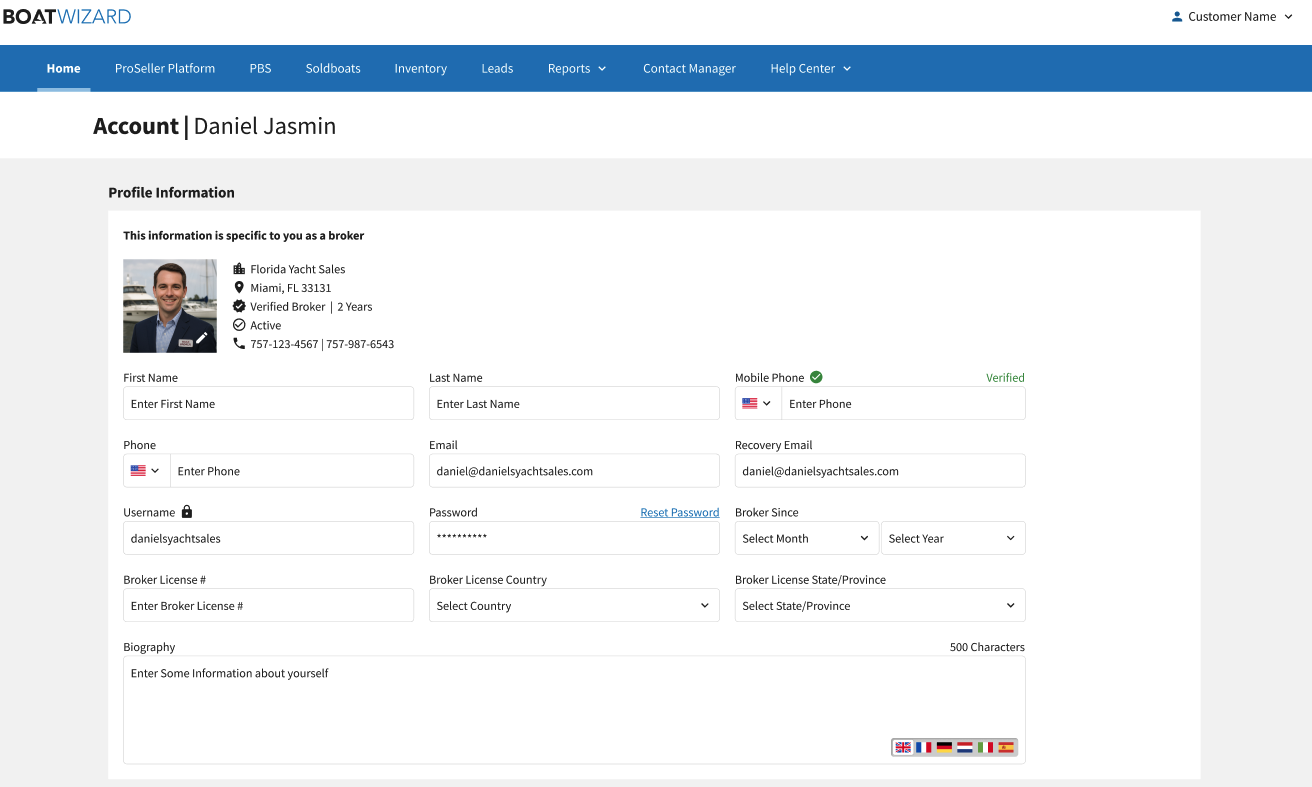Open Phone field country flag selector

pos(146,471)
